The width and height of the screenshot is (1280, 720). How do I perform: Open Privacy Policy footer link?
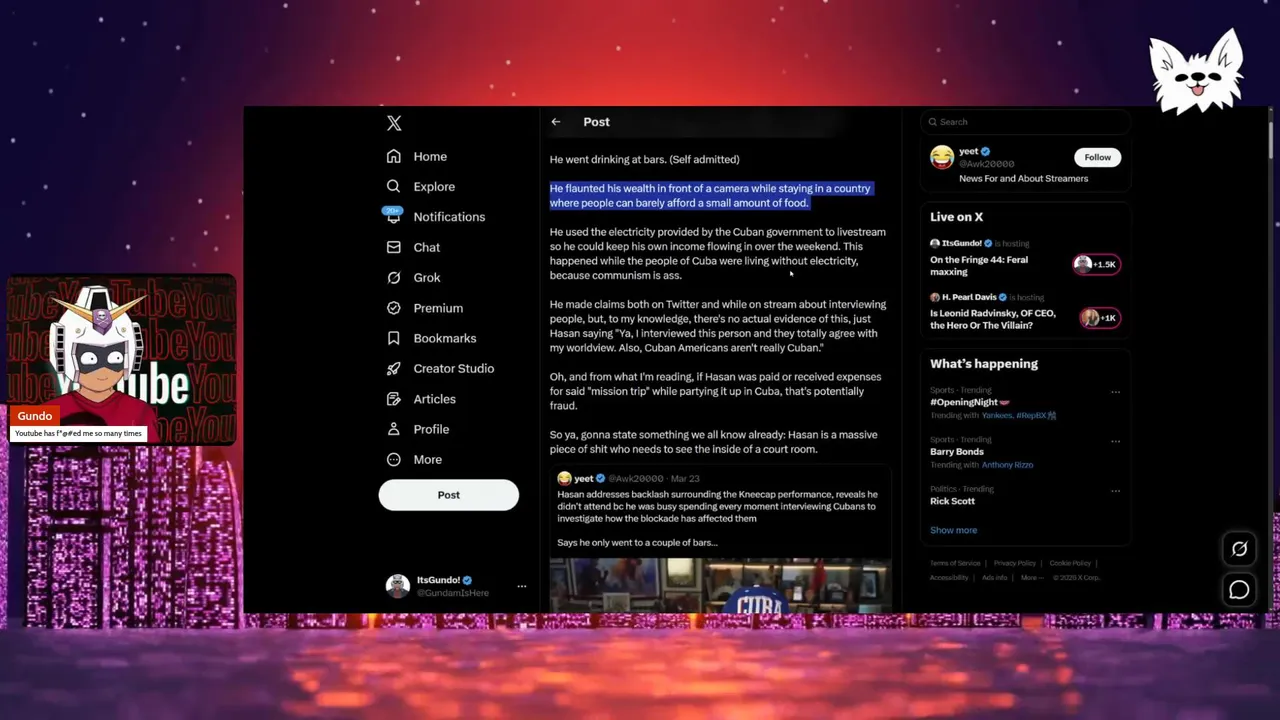1015,563
